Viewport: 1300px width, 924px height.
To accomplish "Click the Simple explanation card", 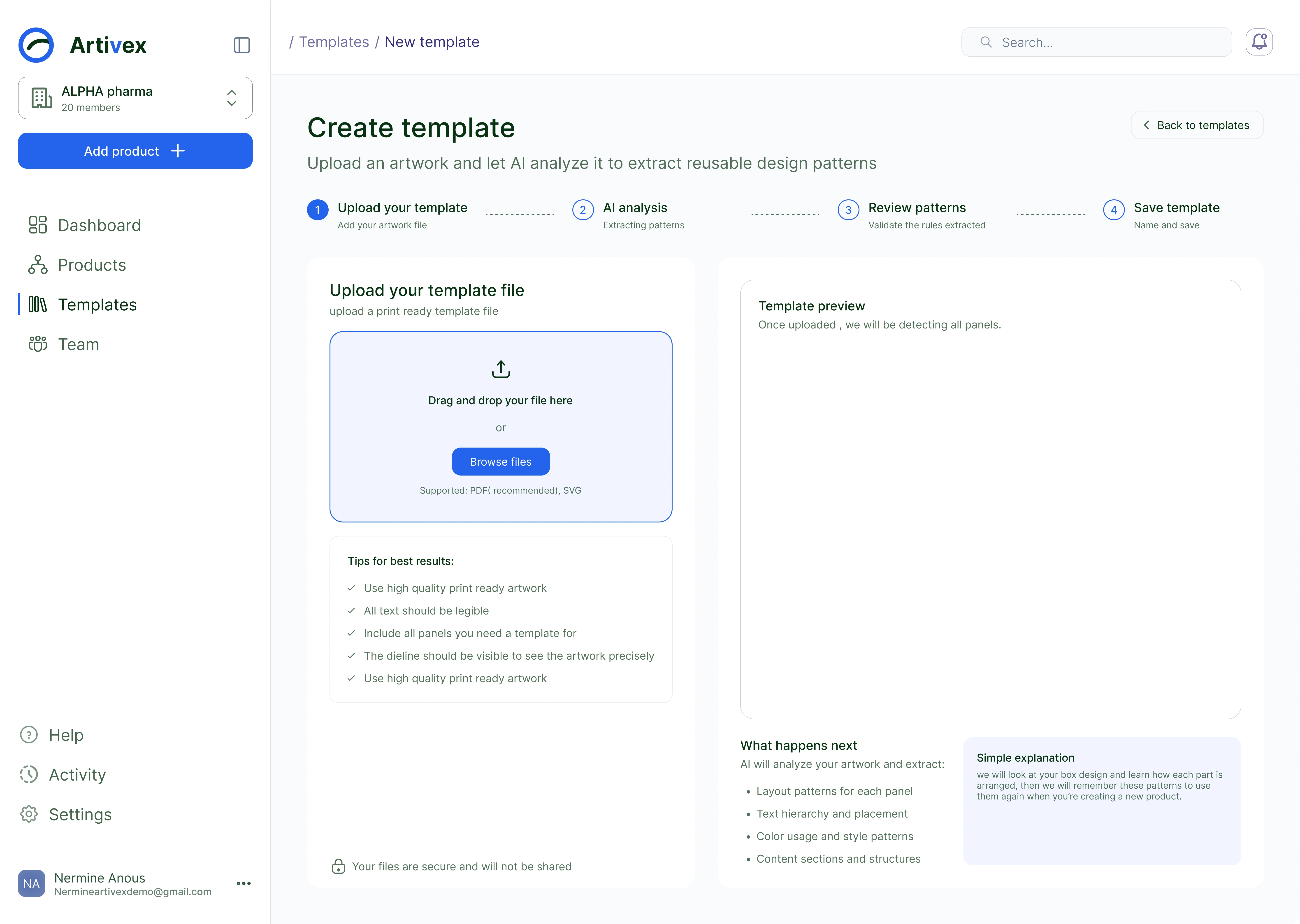I will (1102, 801).
